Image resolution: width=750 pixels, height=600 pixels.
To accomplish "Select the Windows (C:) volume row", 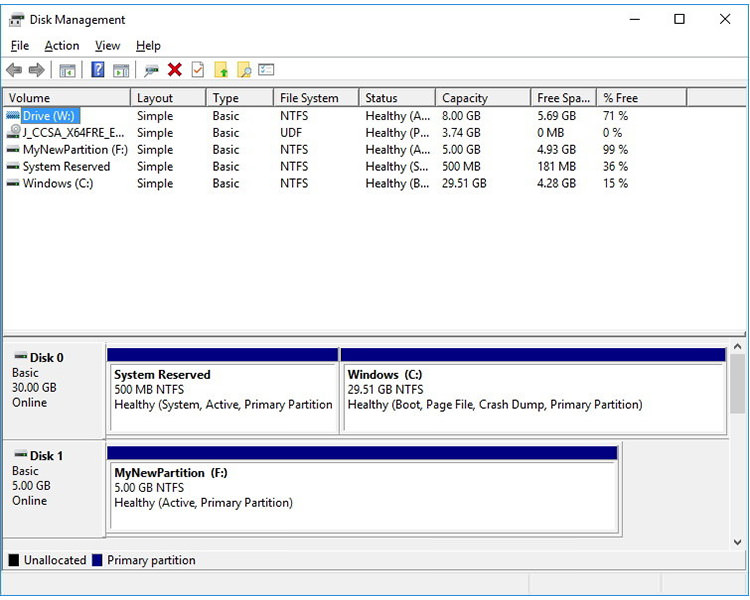I will pyautogui.click(x=57, y=184).
